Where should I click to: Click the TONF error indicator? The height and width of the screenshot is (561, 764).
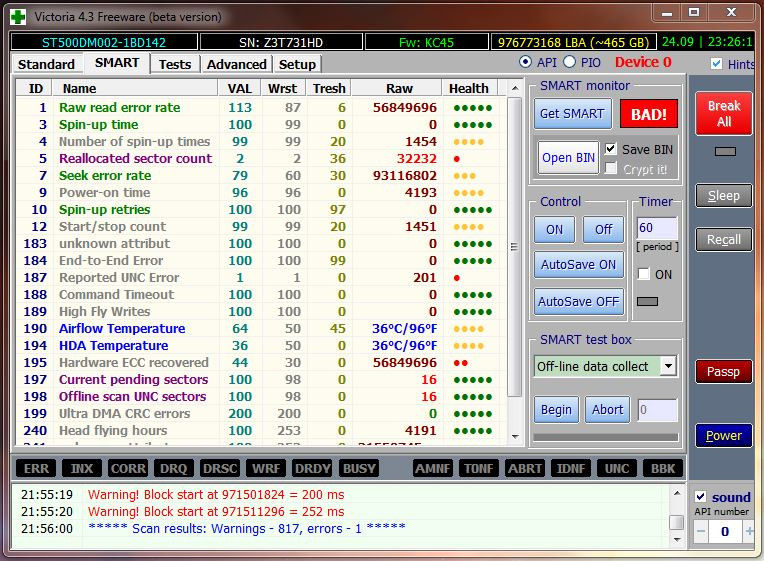pyautogui.click(x=478, y=468)
